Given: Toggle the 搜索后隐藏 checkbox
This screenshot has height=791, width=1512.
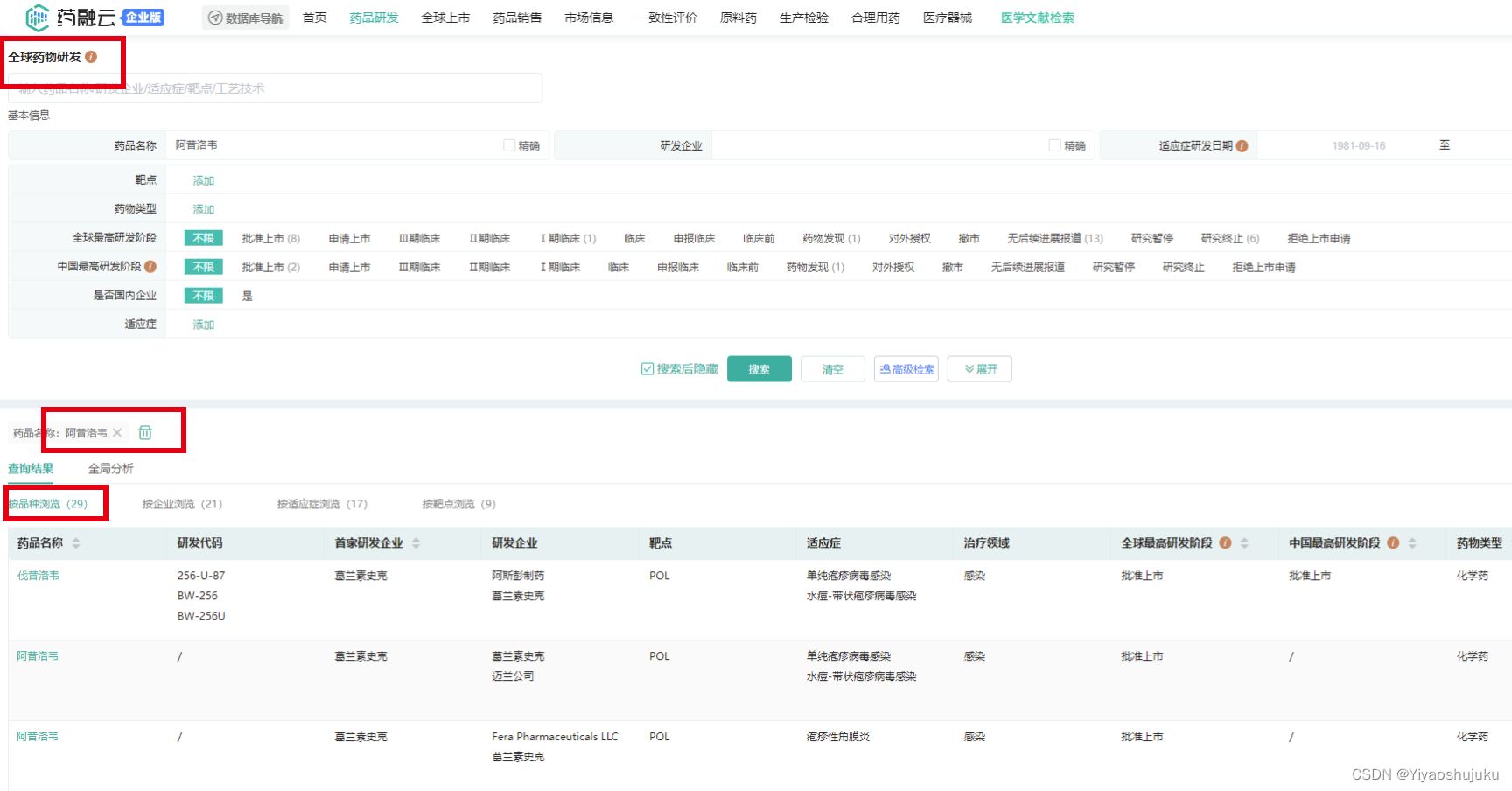Looking at the screenshot, I should 647,369.
